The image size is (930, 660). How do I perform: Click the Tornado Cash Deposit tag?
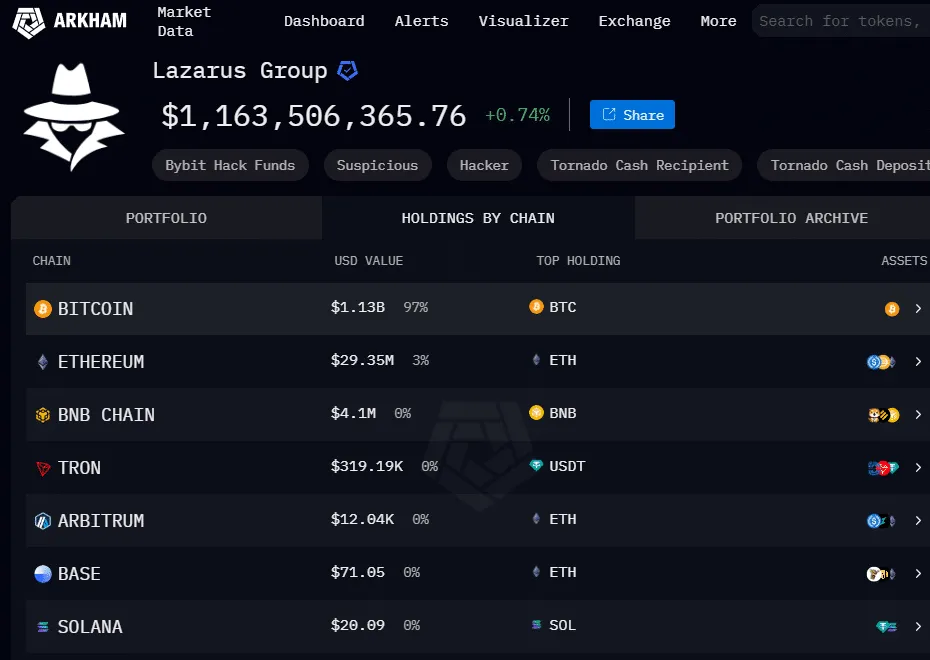coord(844,165)
